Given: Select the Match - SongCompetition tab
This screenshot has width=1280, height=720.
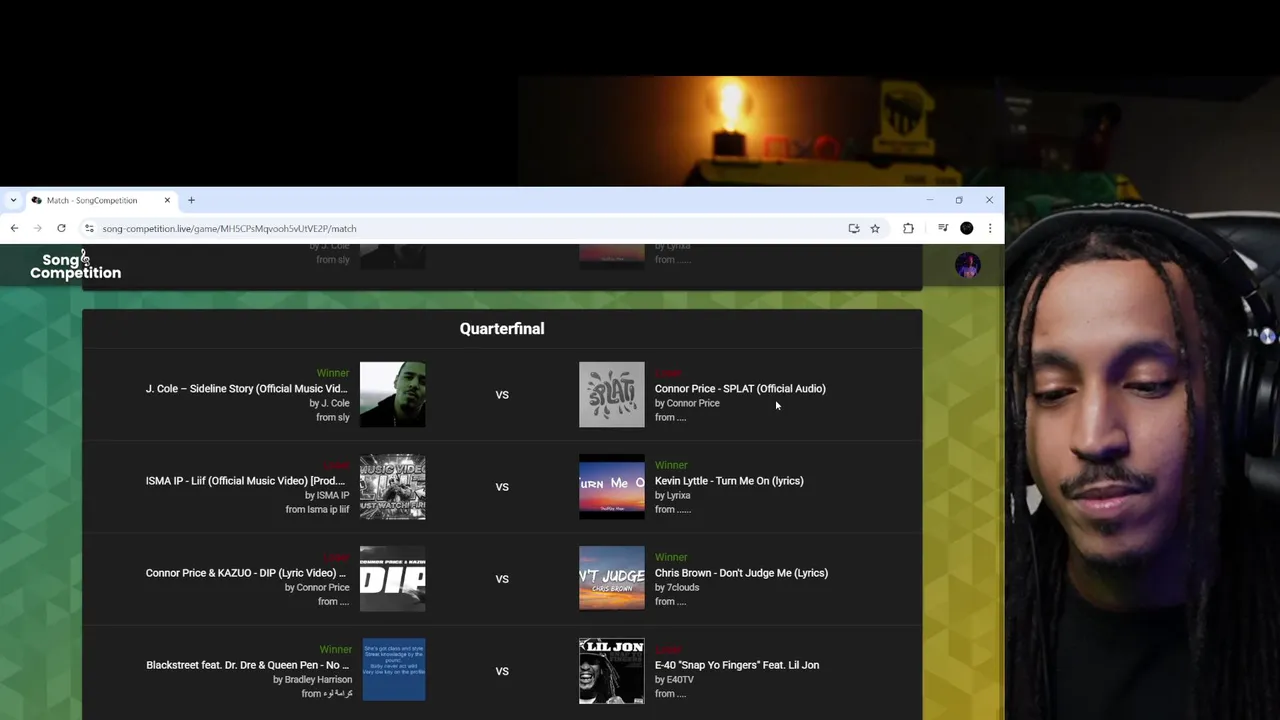Looking at the screenshot, I should [100, 200].
